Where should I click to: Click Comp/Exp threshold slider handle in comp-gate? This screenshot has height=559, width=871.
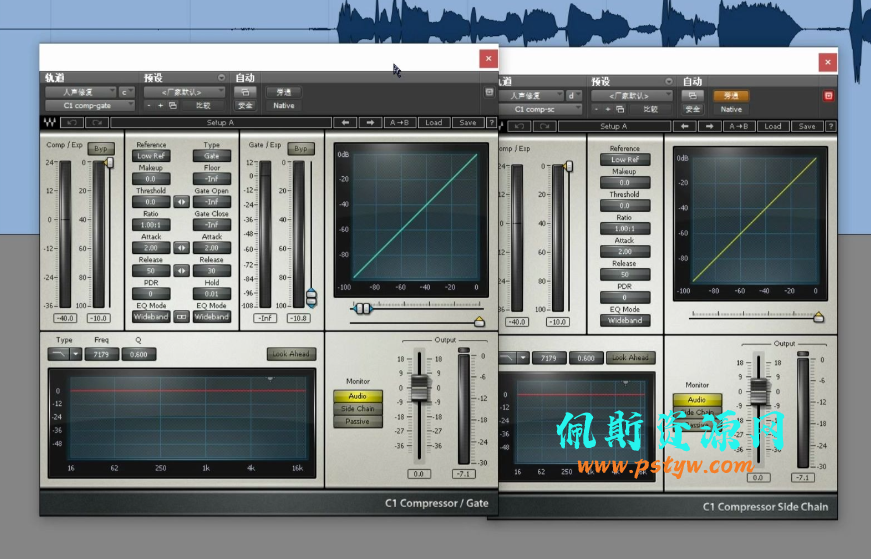pyautogui.click(x=109, y=163)
